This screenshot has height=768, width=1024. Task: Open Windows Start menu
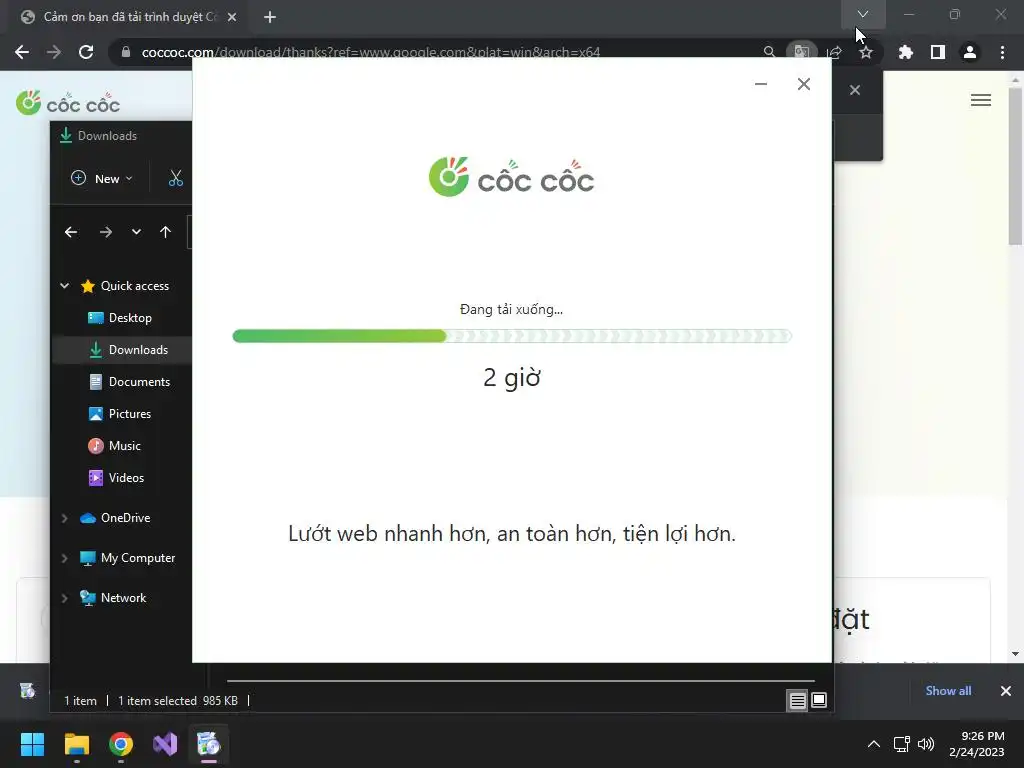coord(32,744)
